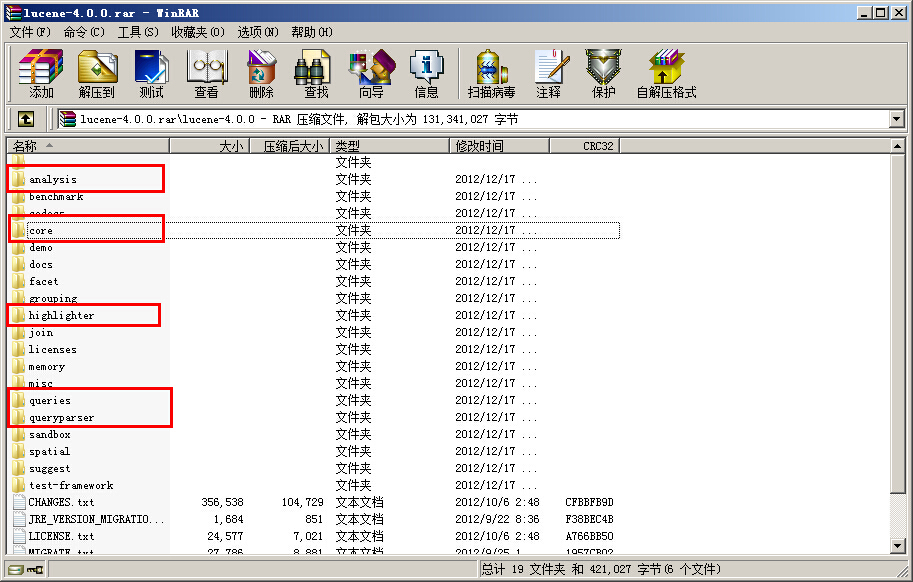Click the archive path address field

pos(473,119)
